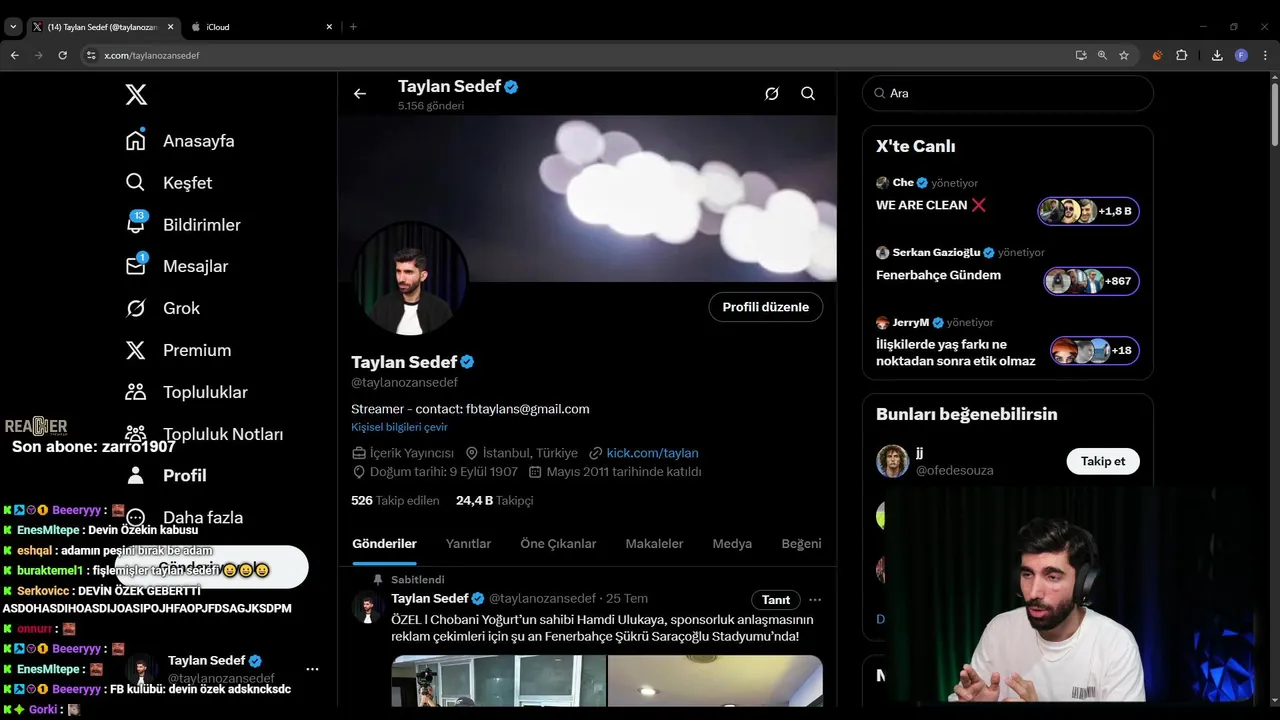Open new browser tab plus button
Image resolution: width=1280 pixels, height=720 pixels.
353,27
